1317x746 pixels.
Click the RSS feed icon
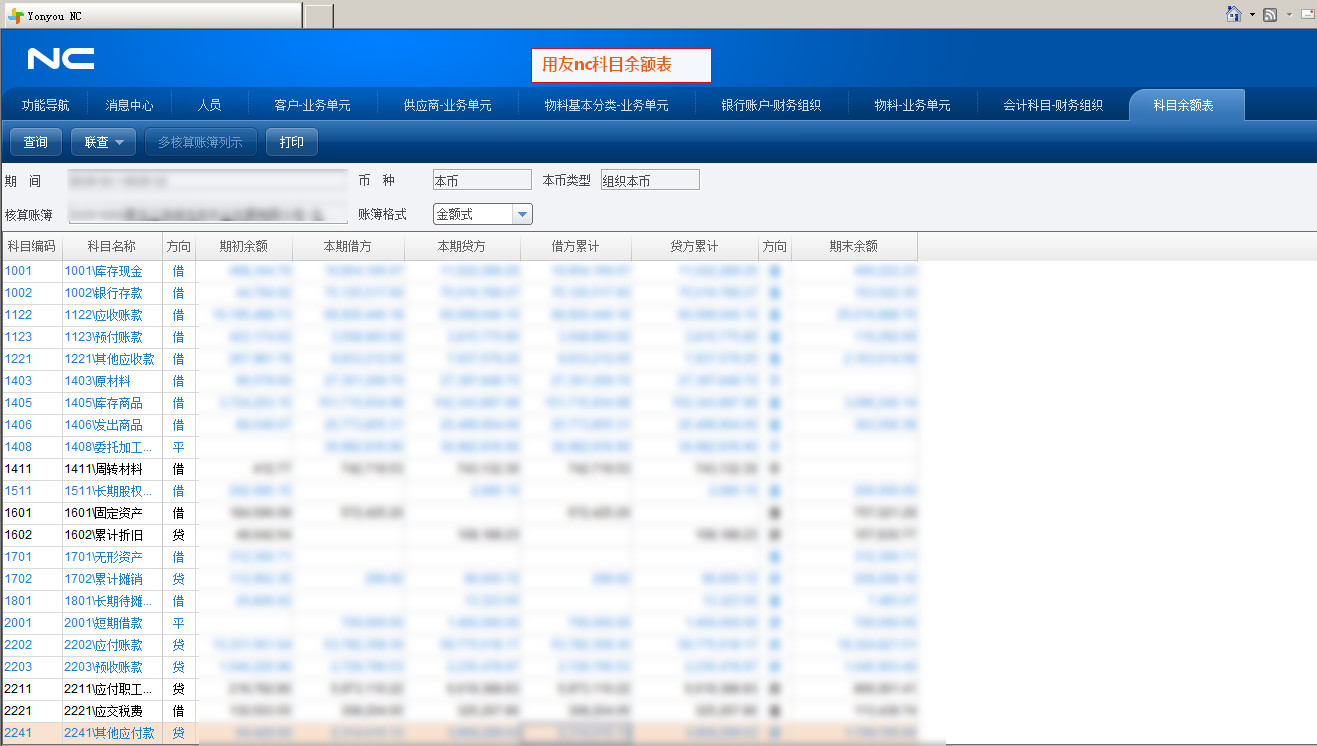click(x=1270, y=14)
